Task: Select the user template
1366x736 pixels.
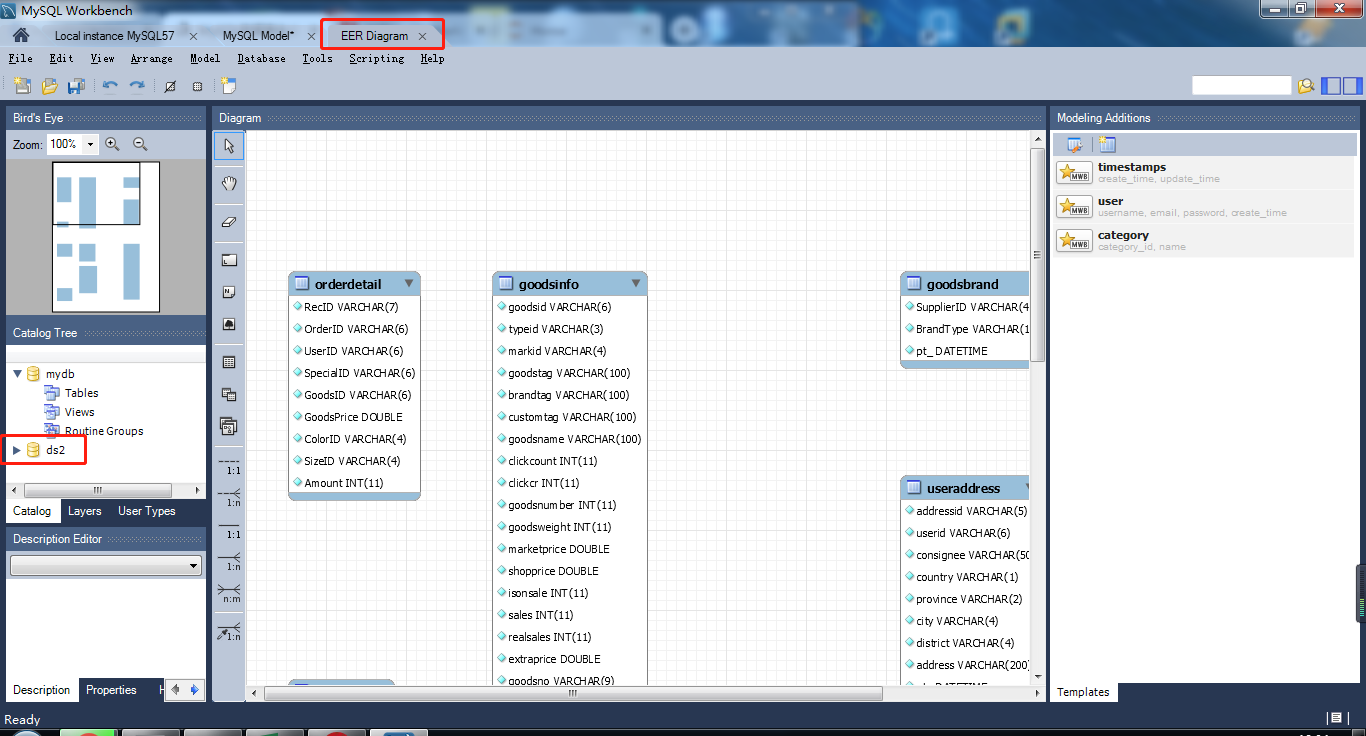Action: click(x=1204, y=207)
